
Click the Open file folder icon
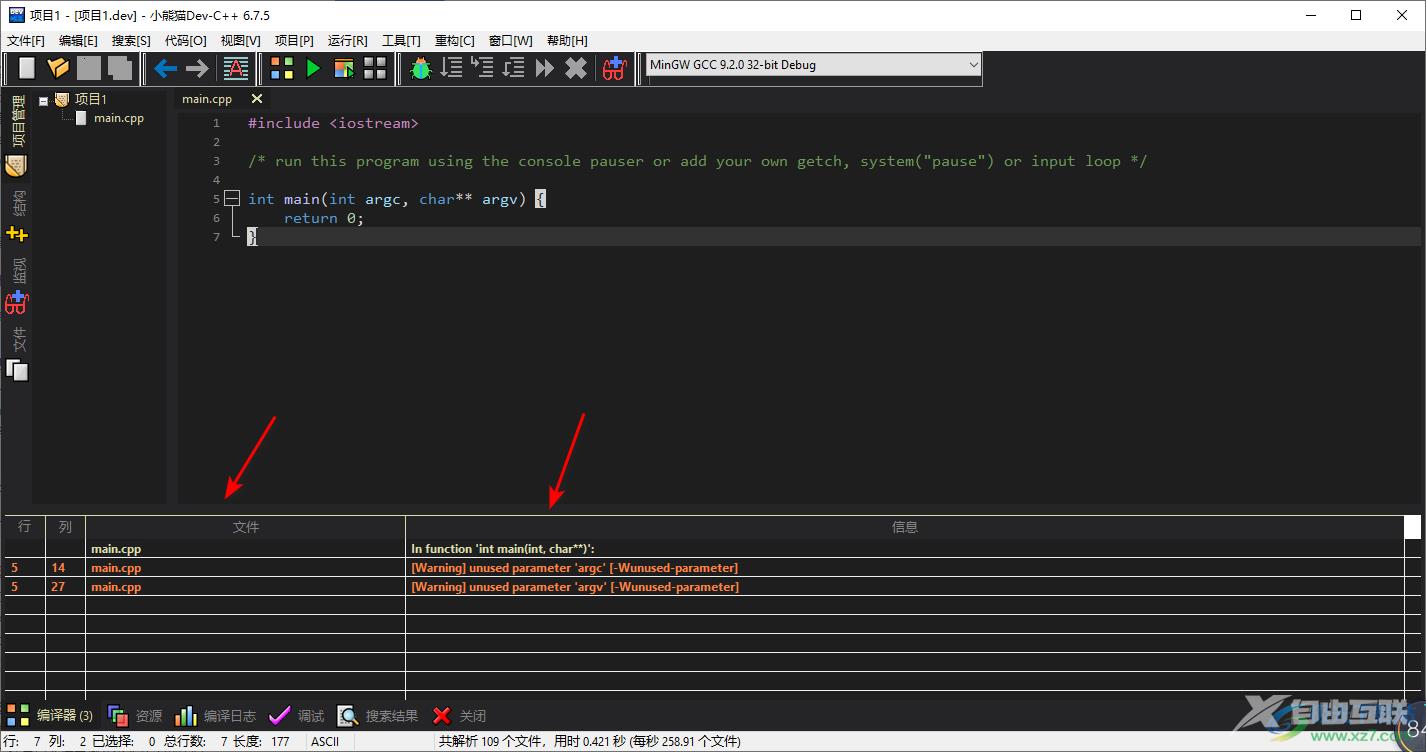click(58, 68)
